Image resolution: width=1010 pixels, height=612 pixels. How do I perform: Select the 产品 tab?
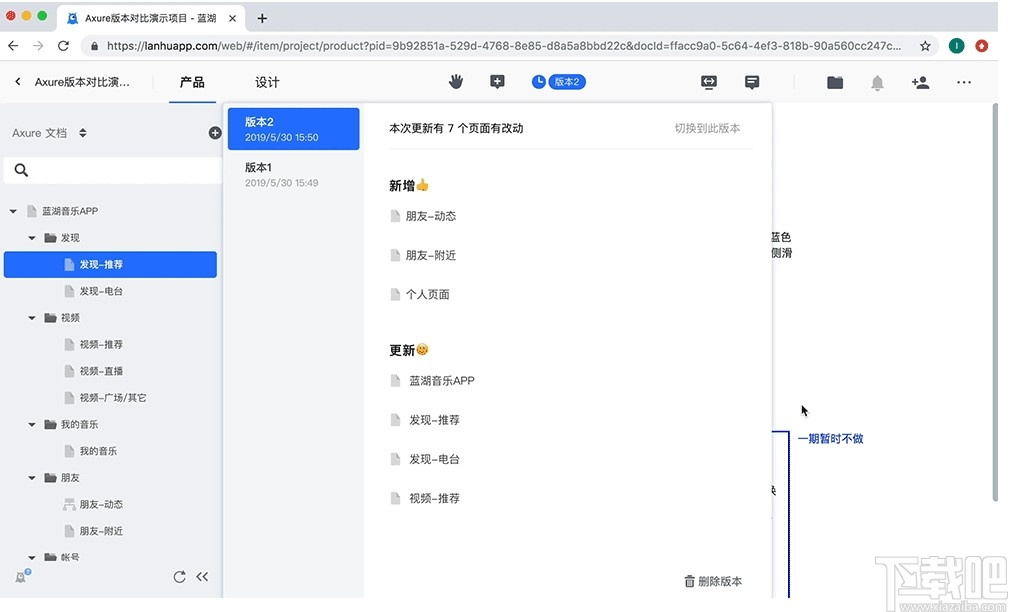[x=191, y=82]
